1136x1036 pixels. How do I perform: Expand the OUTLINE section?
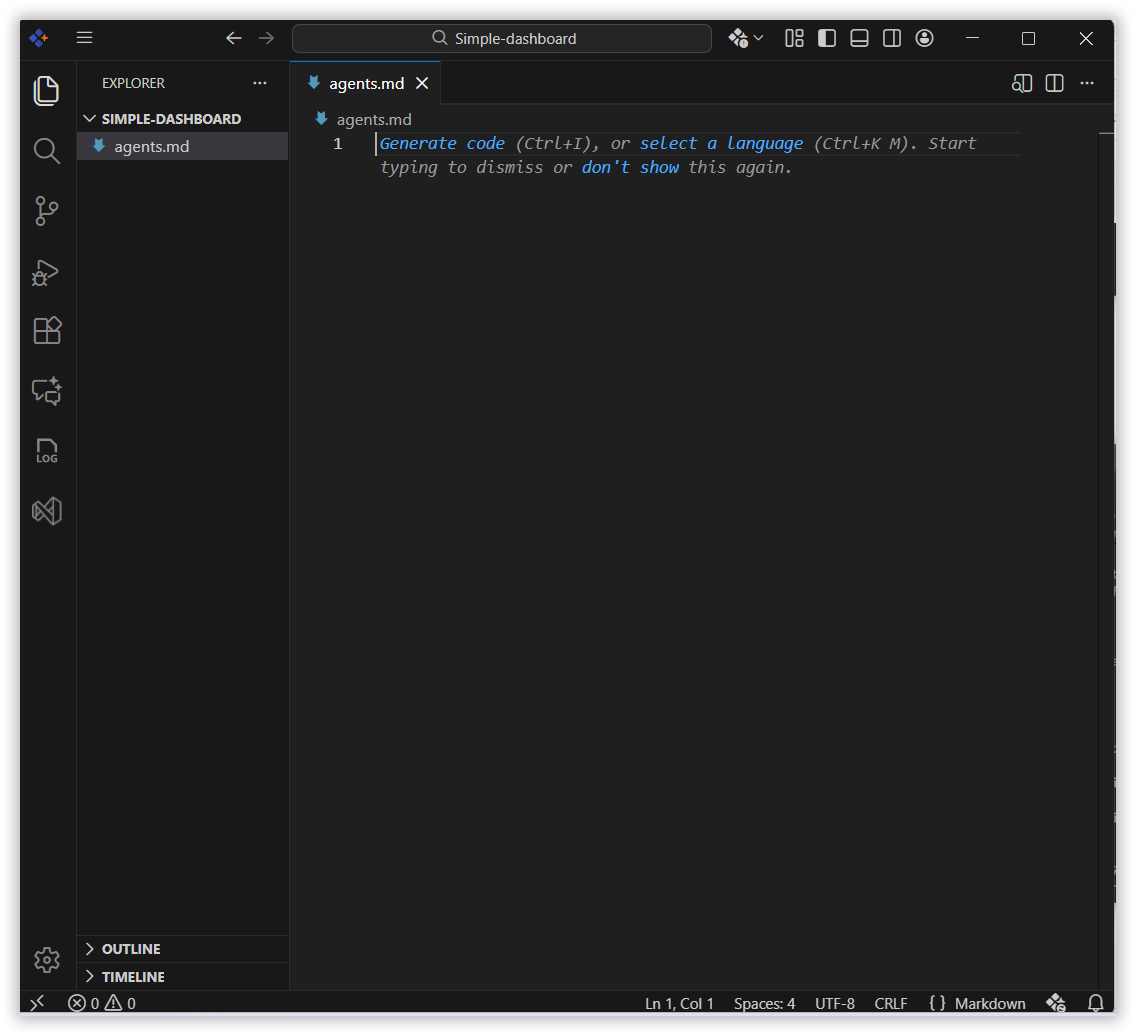(182, 949)
